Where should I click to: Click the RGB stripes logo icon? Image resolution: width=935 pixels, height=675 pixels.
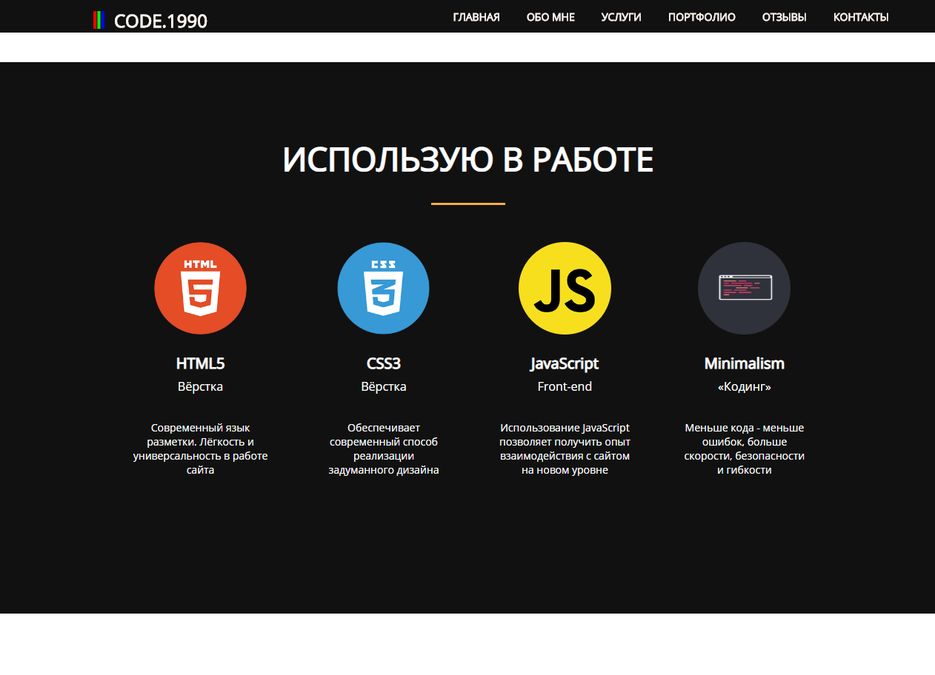99,20
